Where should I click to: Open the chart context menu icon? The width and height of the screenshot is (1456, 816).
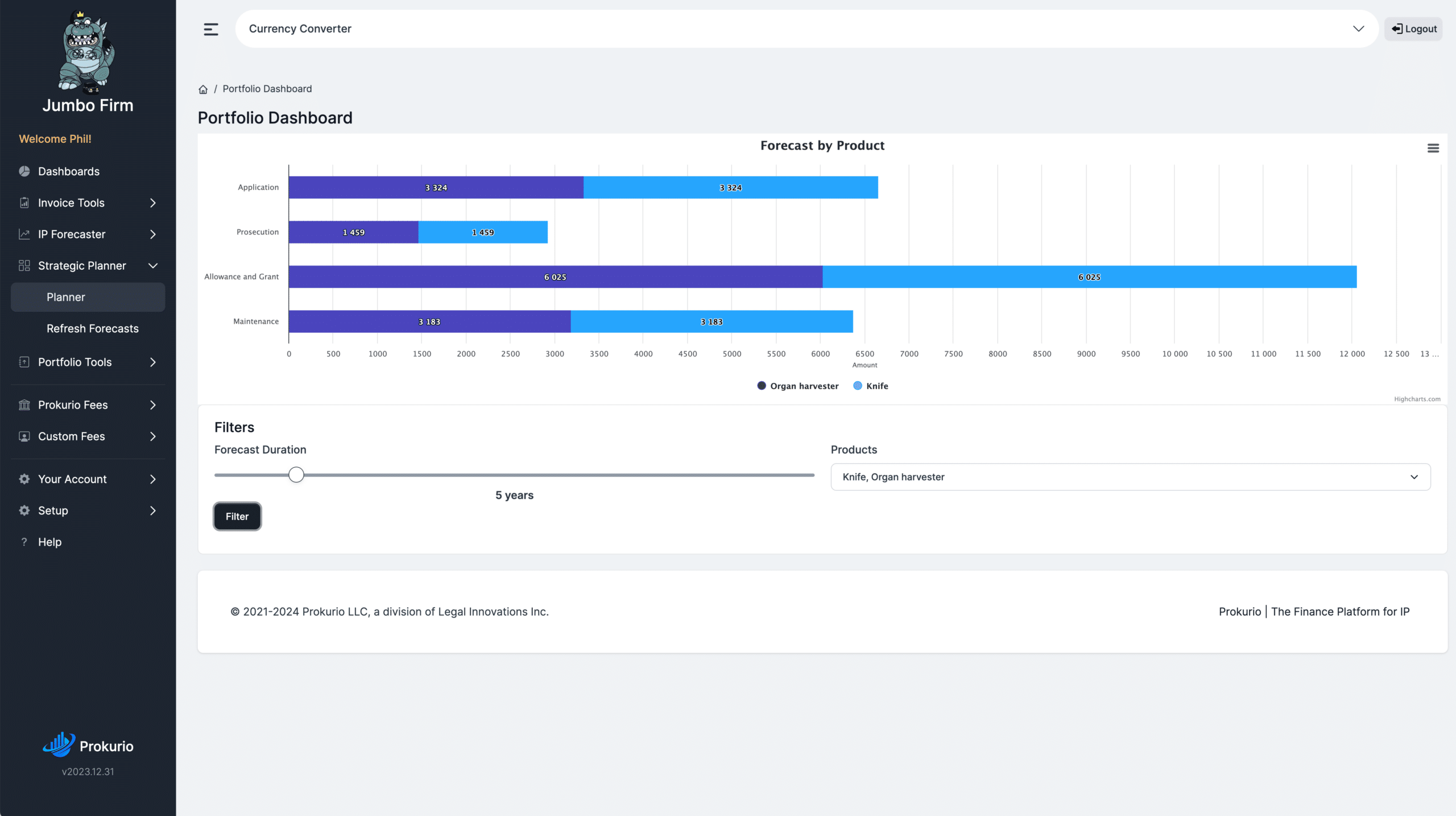tap(1433, 148)
